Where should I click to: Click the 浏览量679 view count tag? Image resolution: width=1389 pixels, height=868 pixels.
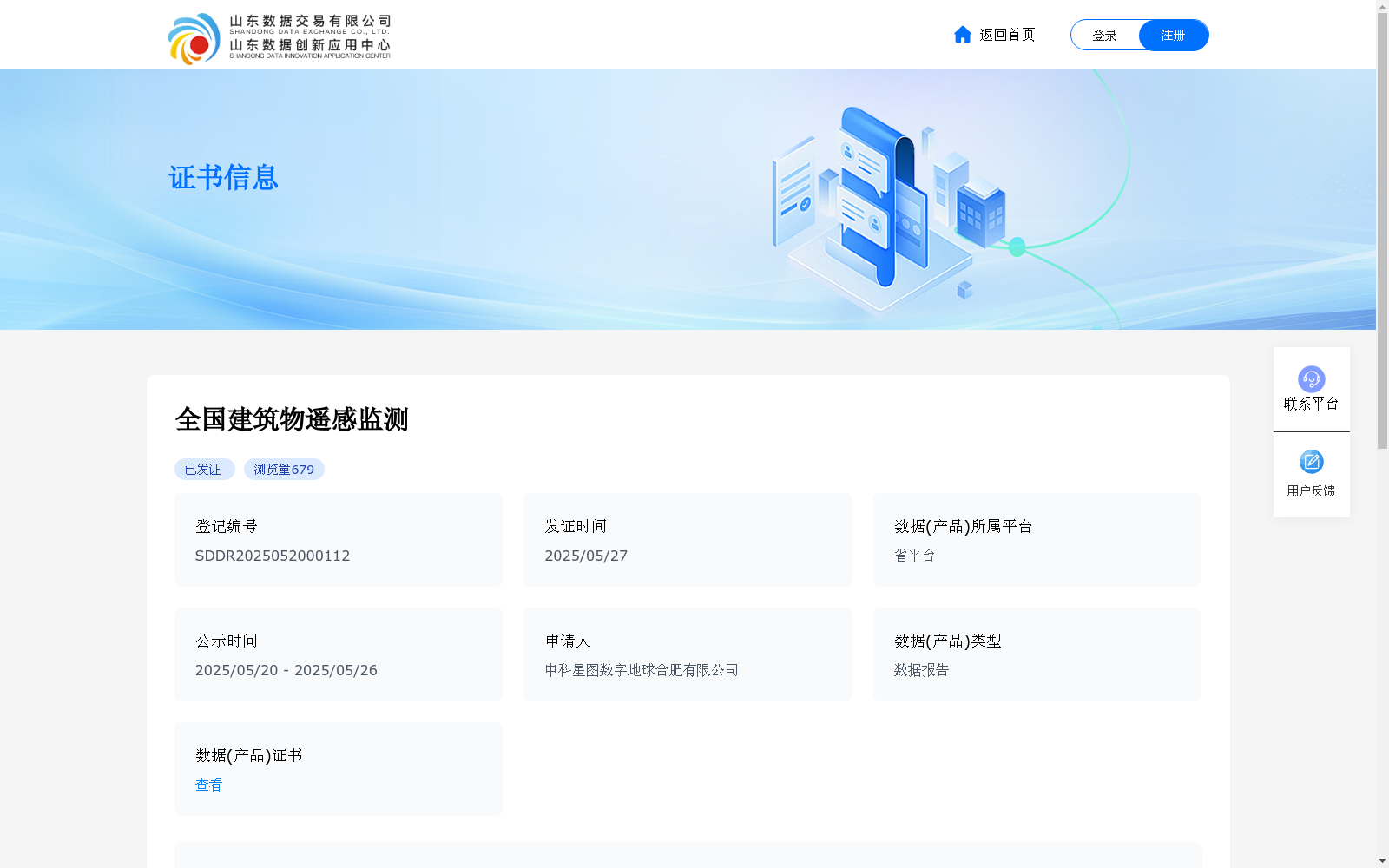284,470
